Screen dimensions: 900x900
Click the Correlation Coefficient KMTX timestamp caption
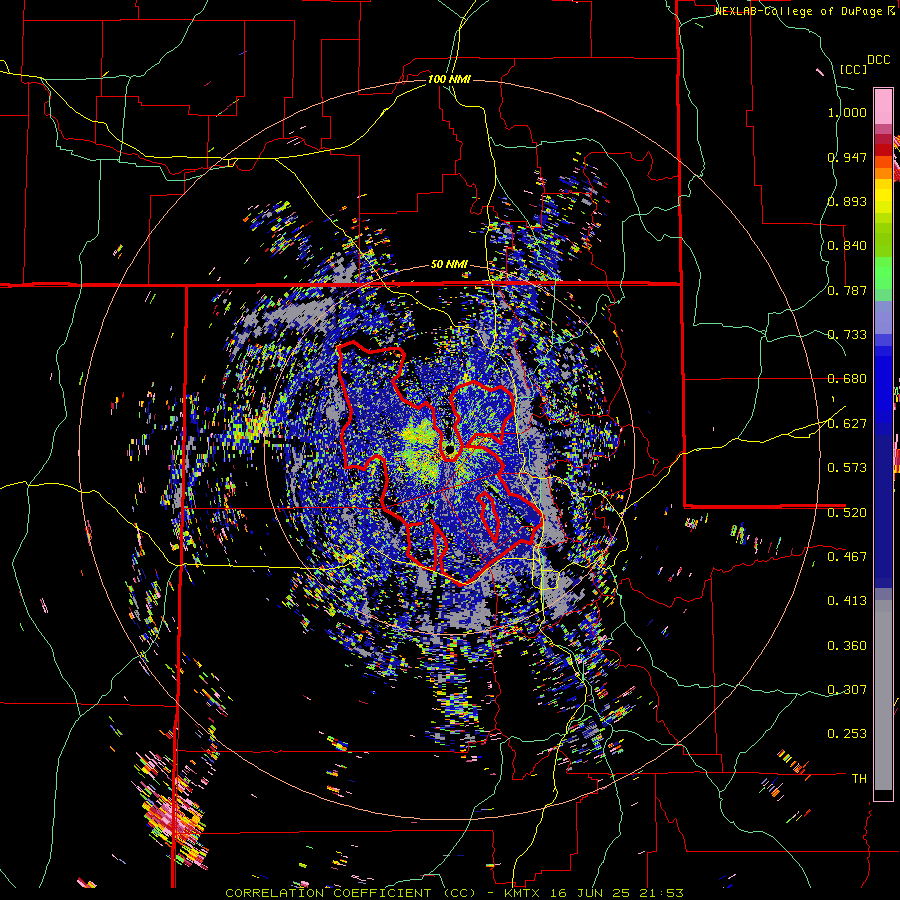click(454, 893)
